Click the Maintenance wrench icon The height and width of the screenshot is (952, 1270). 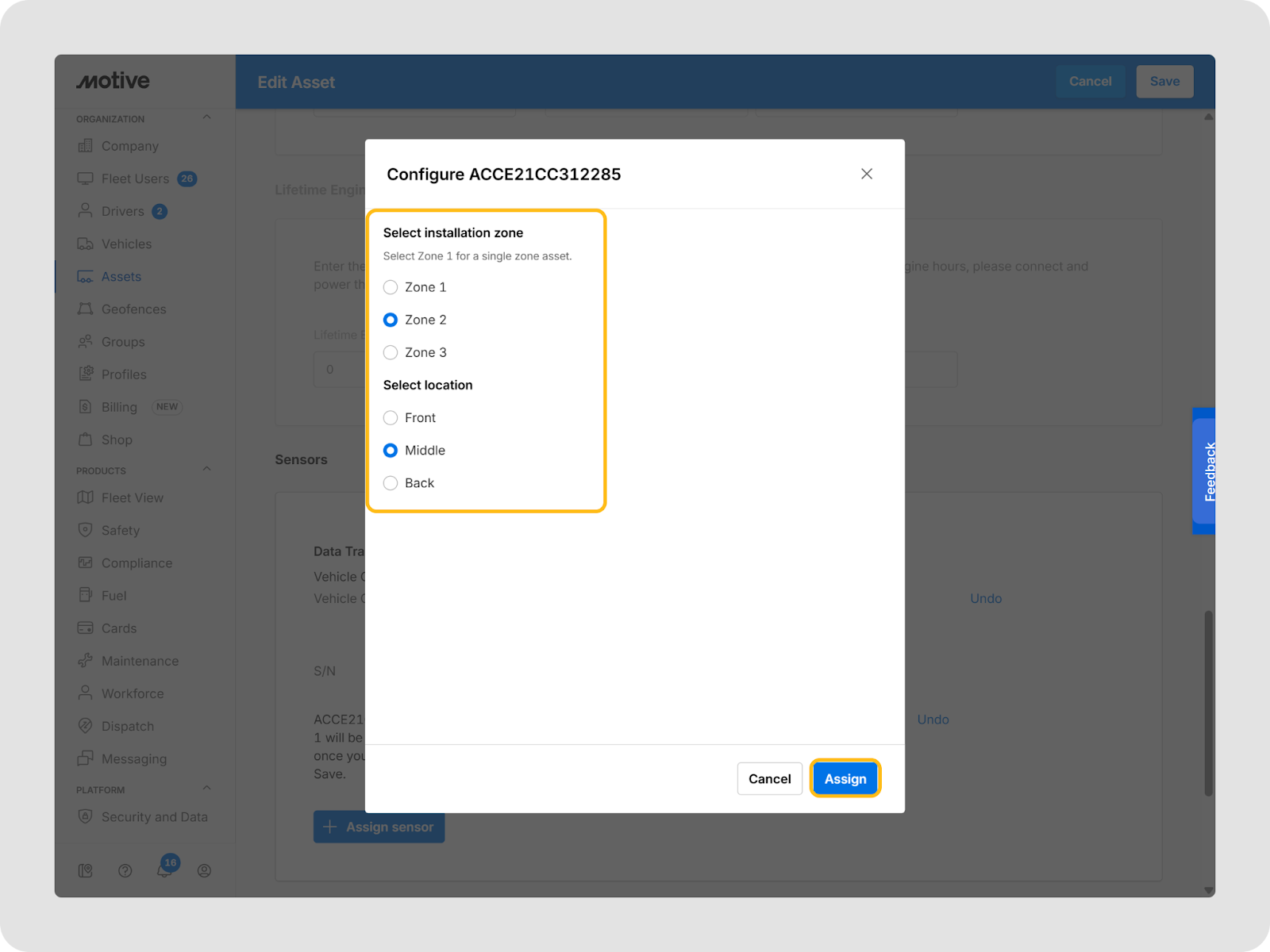(85, 661)
